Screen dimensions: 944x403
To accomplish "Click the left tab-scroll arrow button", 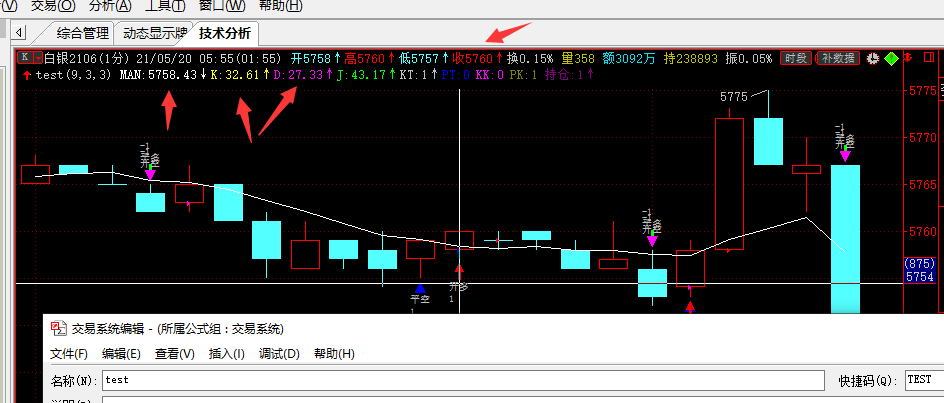I will pos(19,32).
